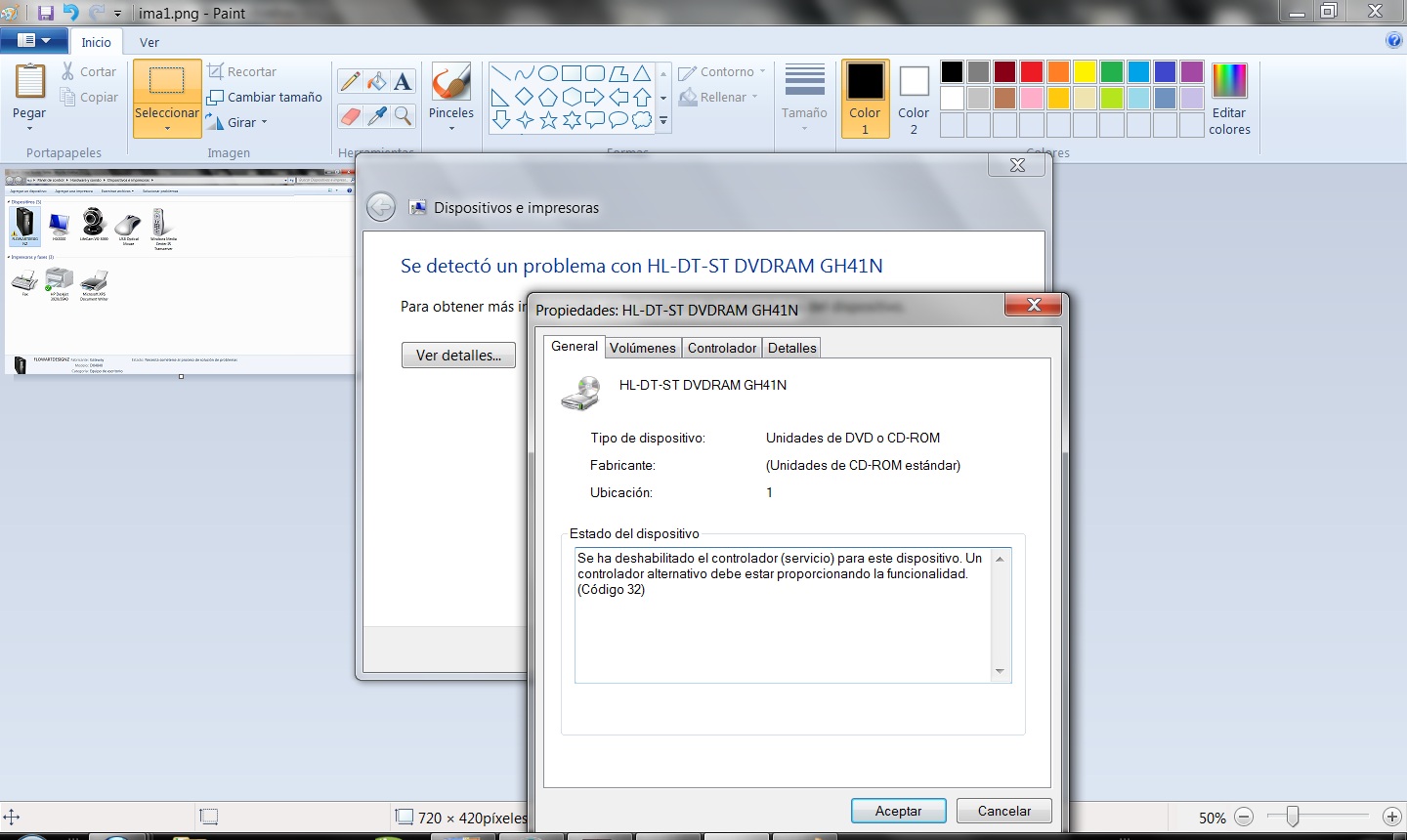Select the Pencil tool
This screenshot has width=1407, height=840.
[x=350, y=82]
